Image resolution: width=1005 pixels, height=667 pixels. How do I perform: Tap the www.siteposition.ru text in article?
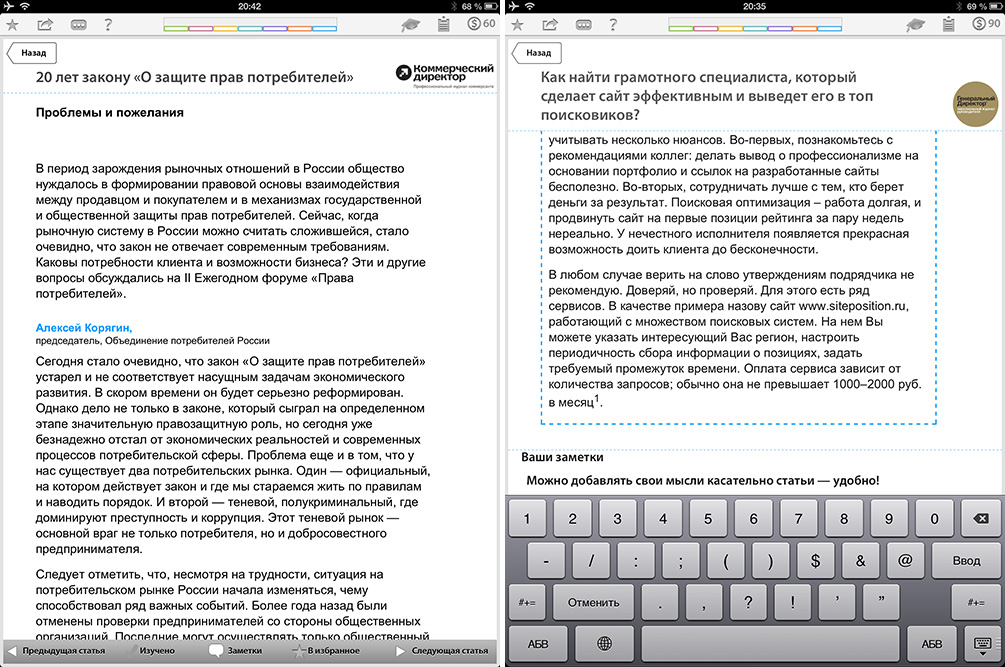pyautogui.click(x=853, y=306)
